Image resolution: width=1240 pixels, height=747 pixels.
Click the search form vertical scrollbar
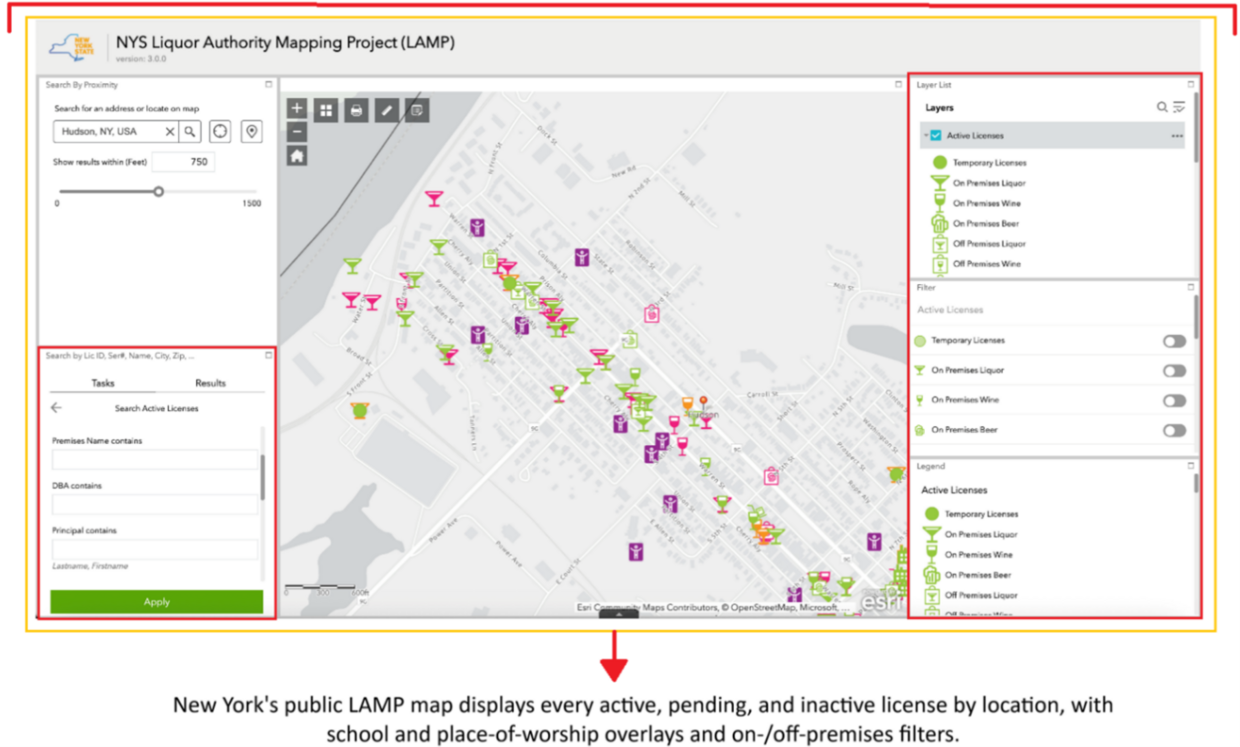263,477
